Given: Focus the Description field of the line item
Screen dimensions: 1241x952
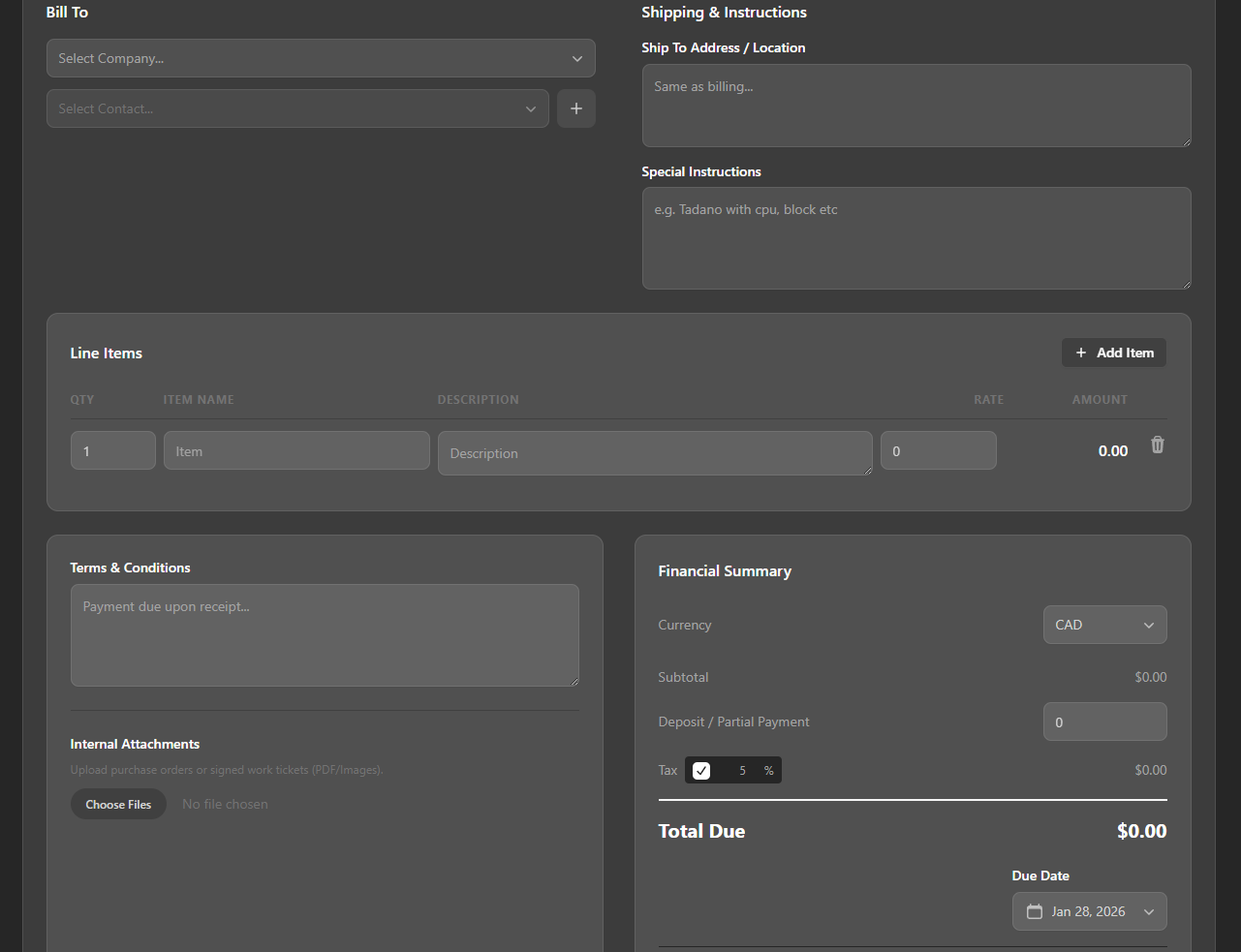Looking at the screenshot, I should coord(655,452).
